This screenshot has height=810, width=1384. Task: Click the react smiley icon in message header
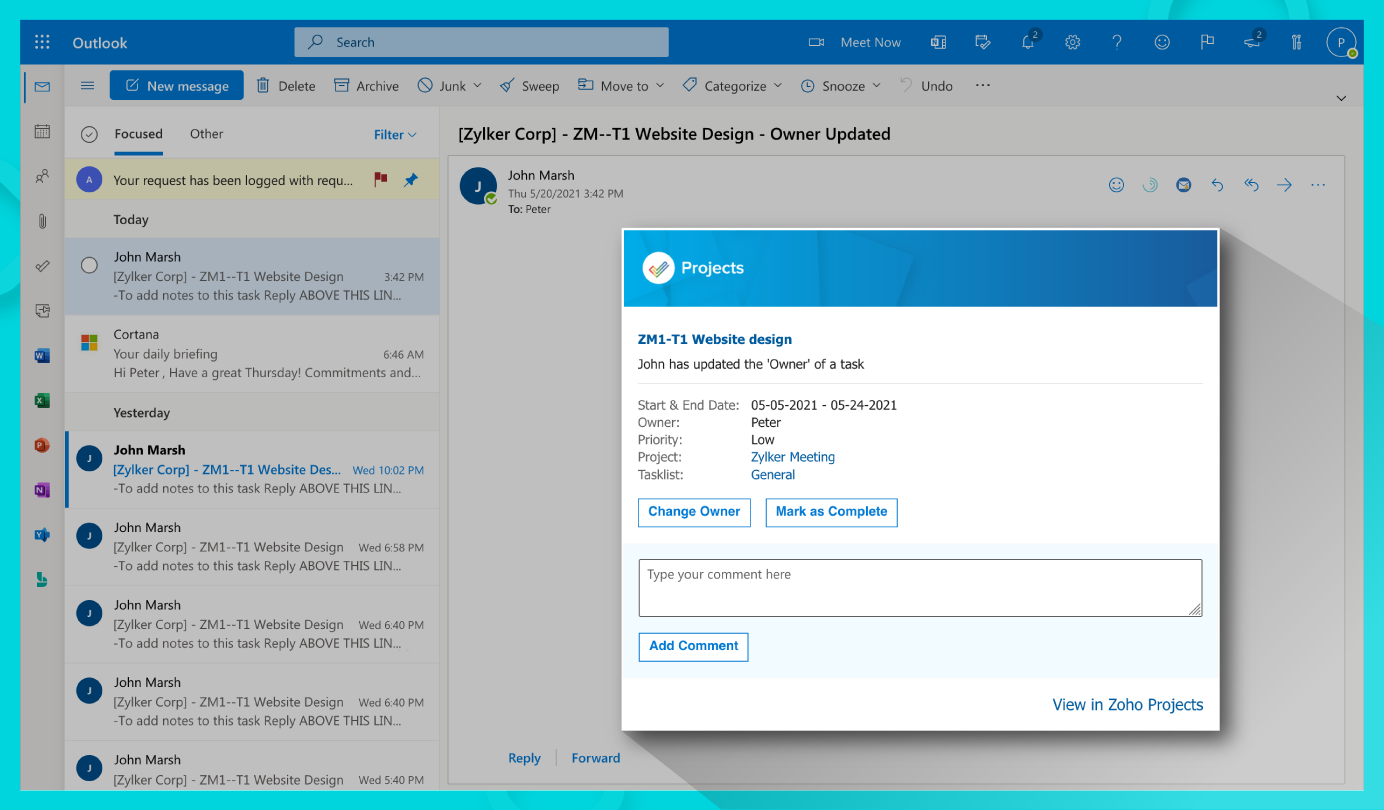coord(1117,185)
